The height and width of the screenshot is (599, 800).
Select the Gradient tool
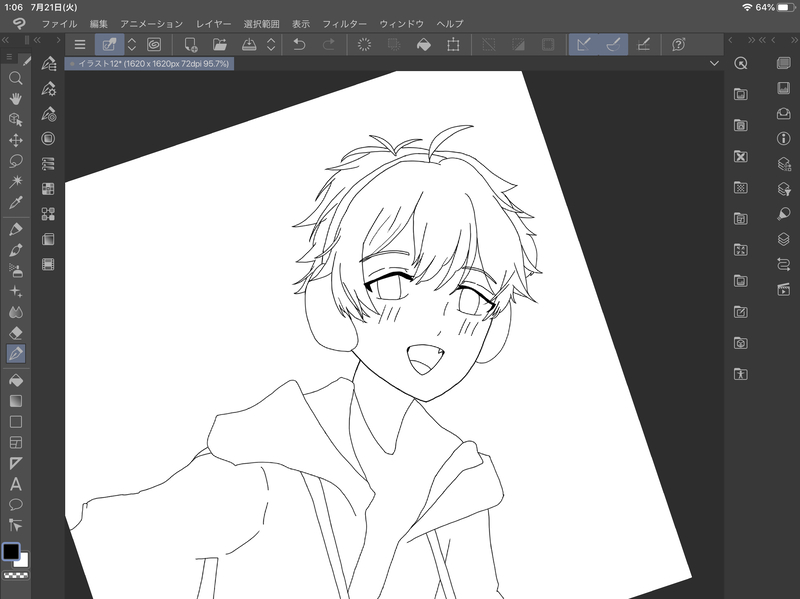[15, 401]
